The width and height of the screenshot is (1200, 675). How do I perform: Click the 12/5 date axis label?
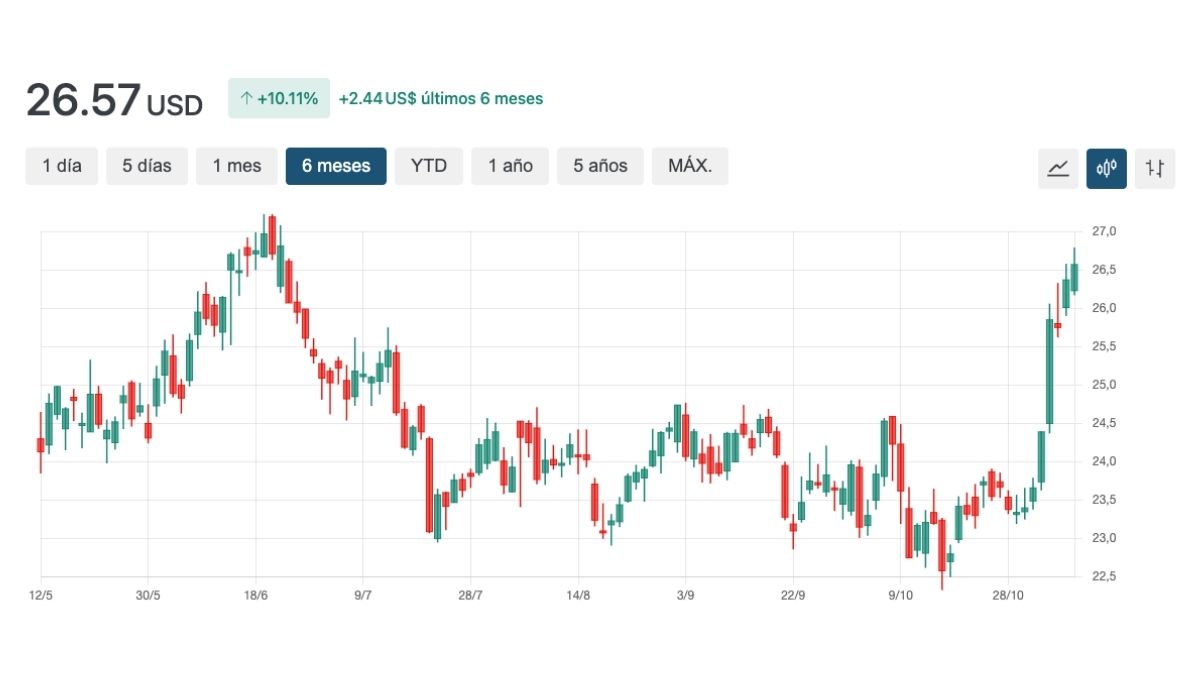(41, 595)
